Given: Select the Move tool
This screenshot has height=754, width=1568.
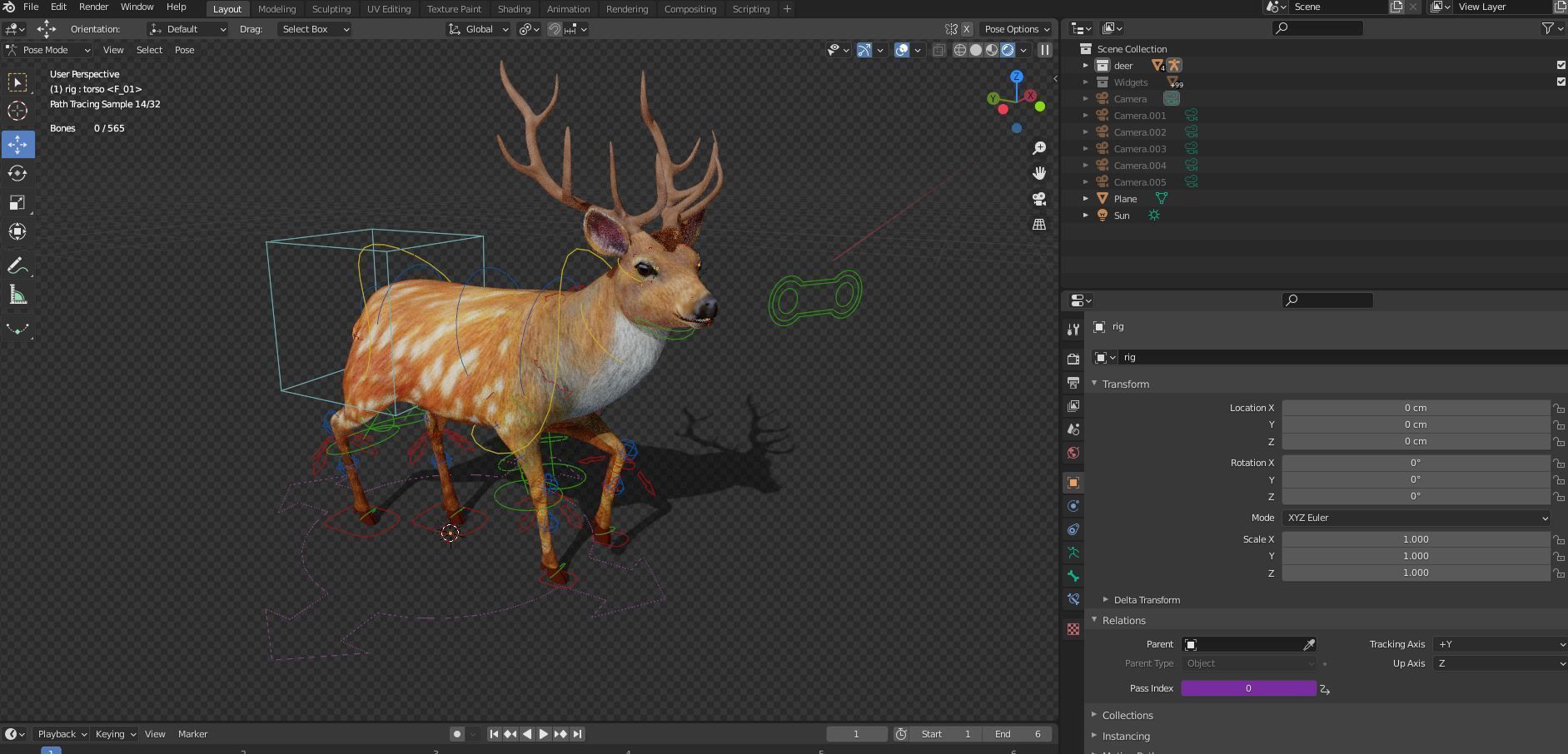Looking at the screenshot, I should pos(17,144).
